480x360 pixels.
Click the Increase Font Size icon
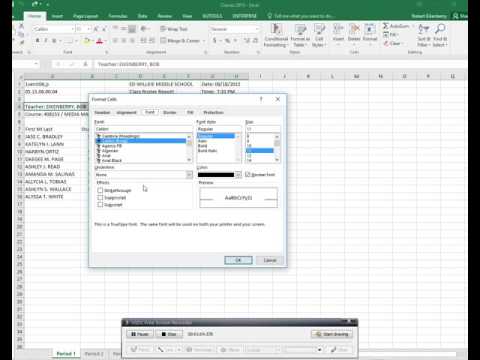[x=96, y=29]
